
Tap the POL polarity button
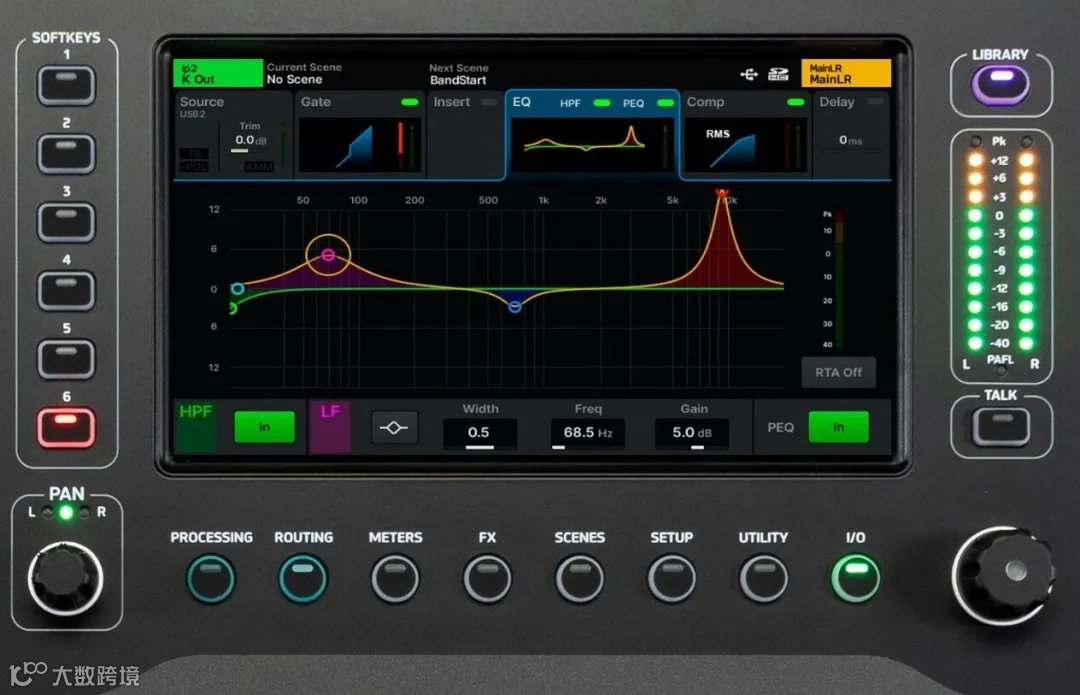(194, 167)
